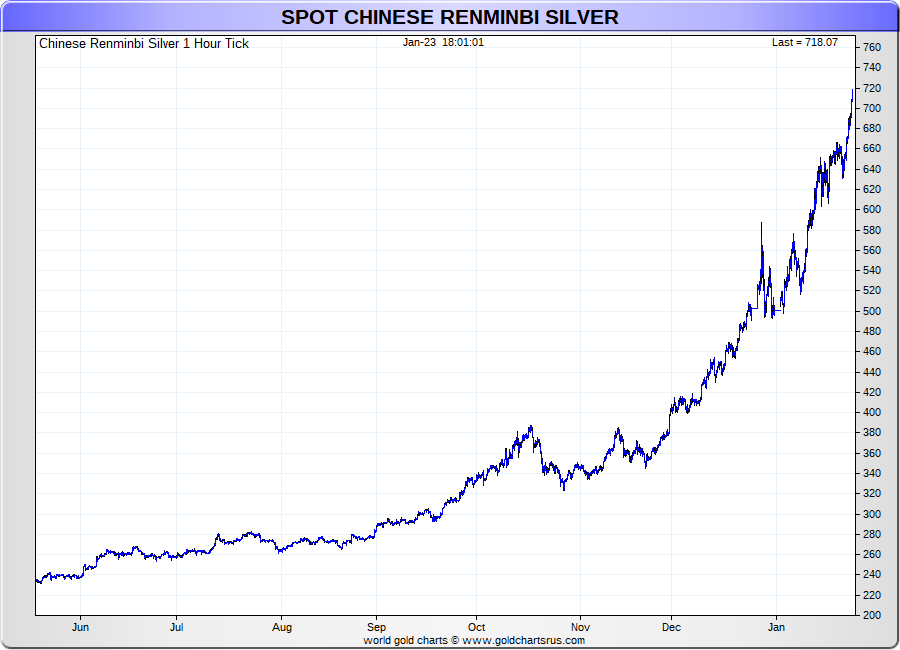
Task: Select the Jul label on the time axis
Action: [x=176, y=628]
